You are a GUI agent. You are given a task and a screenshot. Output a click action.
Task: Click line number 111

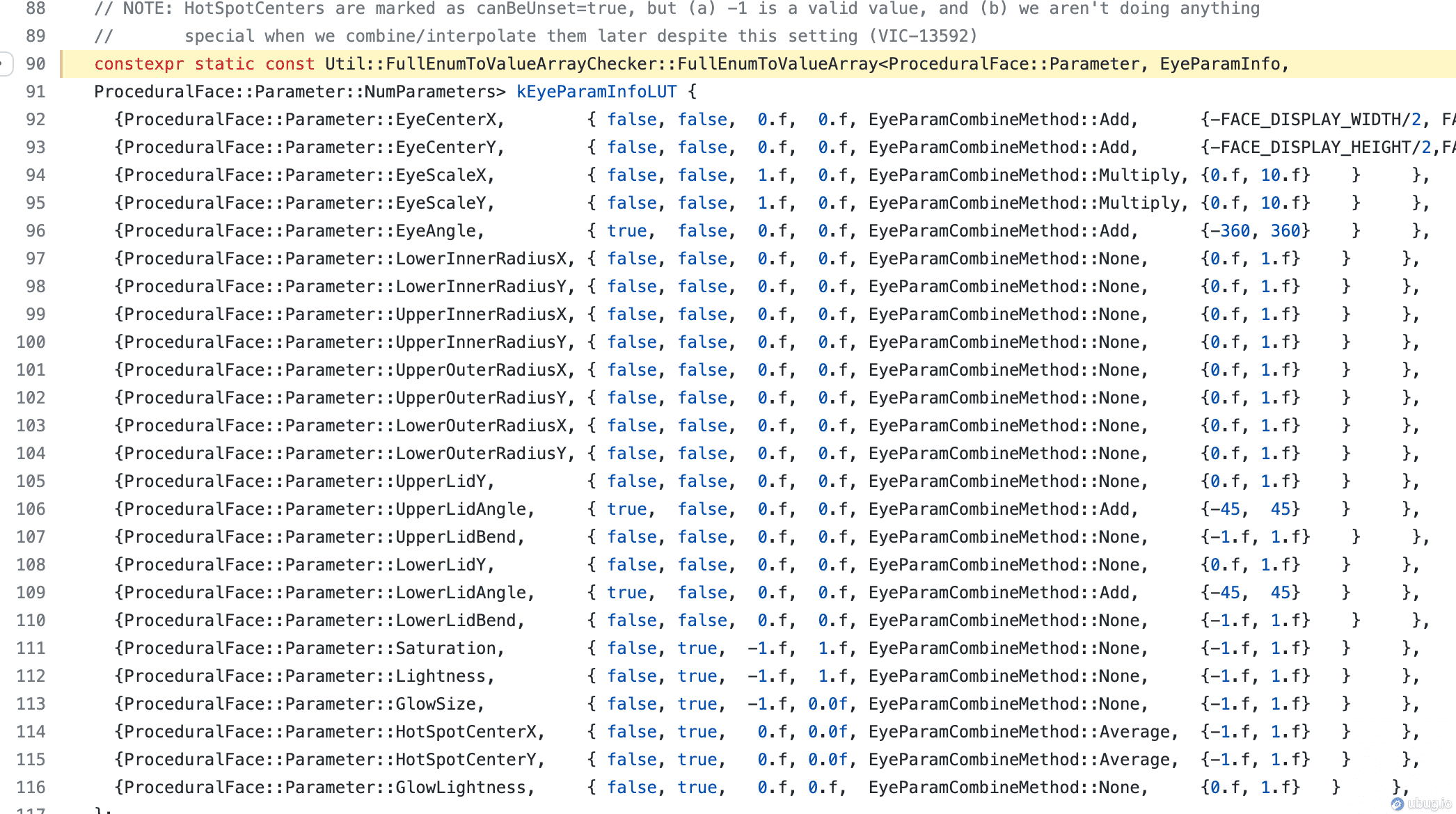31,648
